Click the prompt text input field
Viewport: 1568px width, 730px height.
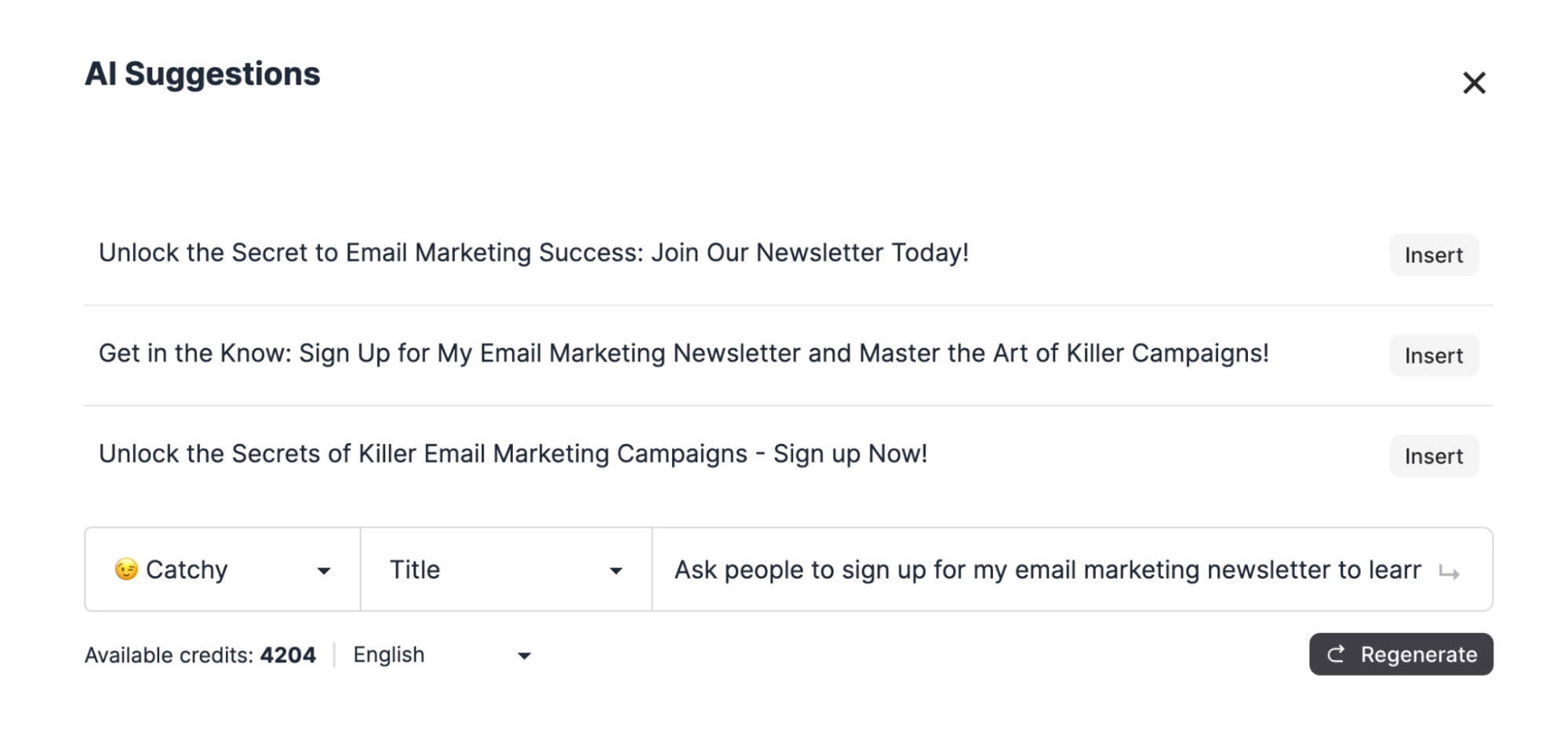(x=1046, y=569)
